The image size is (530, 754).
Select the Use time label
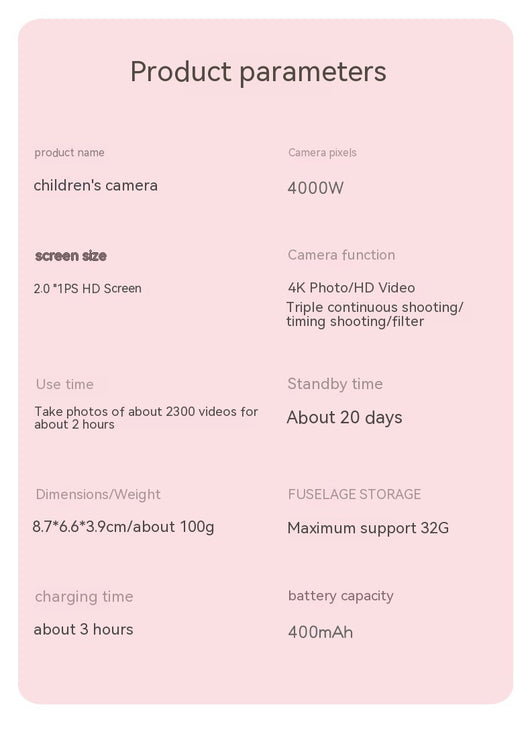(64, 384)
